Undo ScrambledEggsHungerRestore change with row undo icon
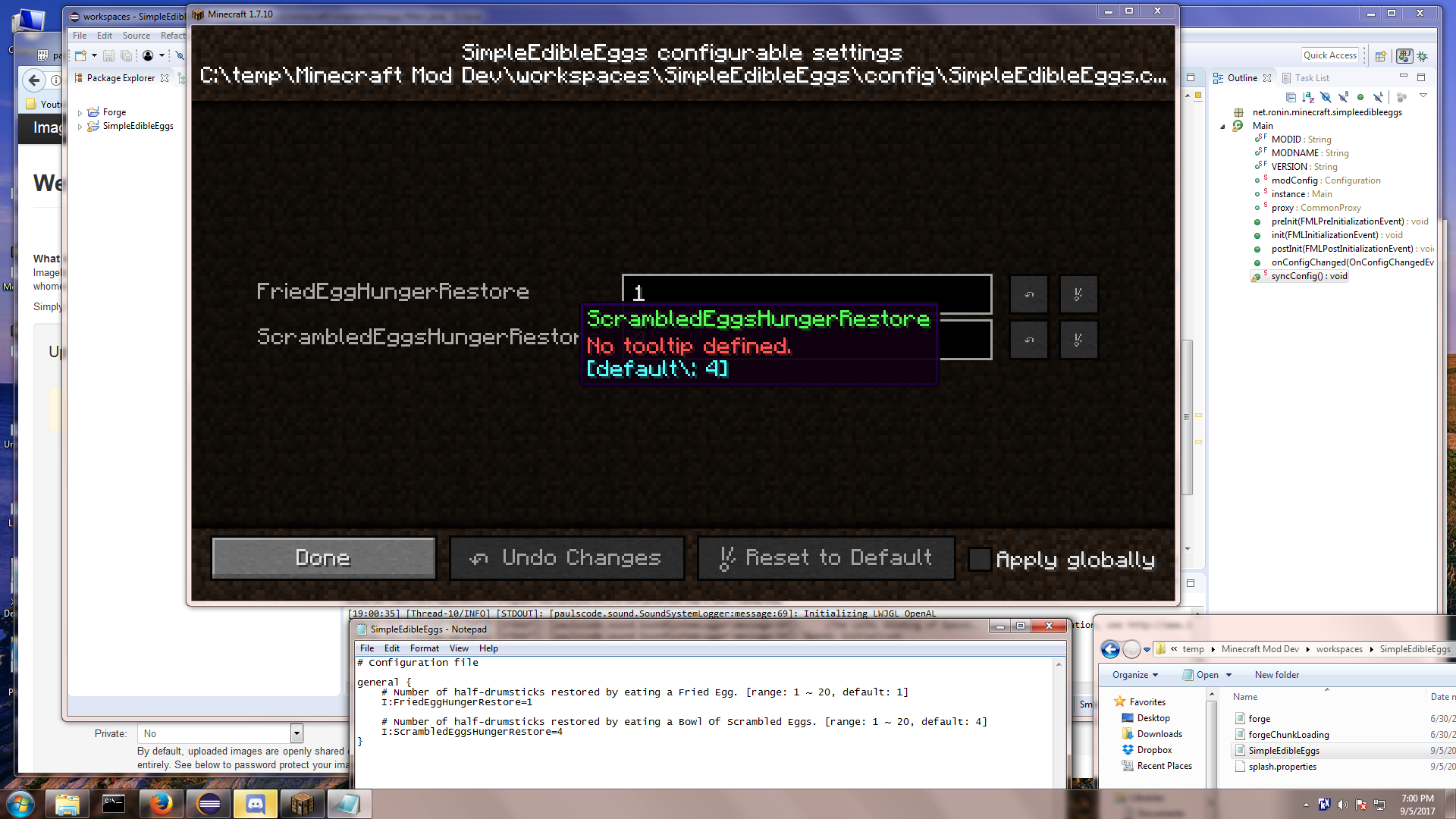Screen dimensions: 1456x819 [x=1029, y=340]
